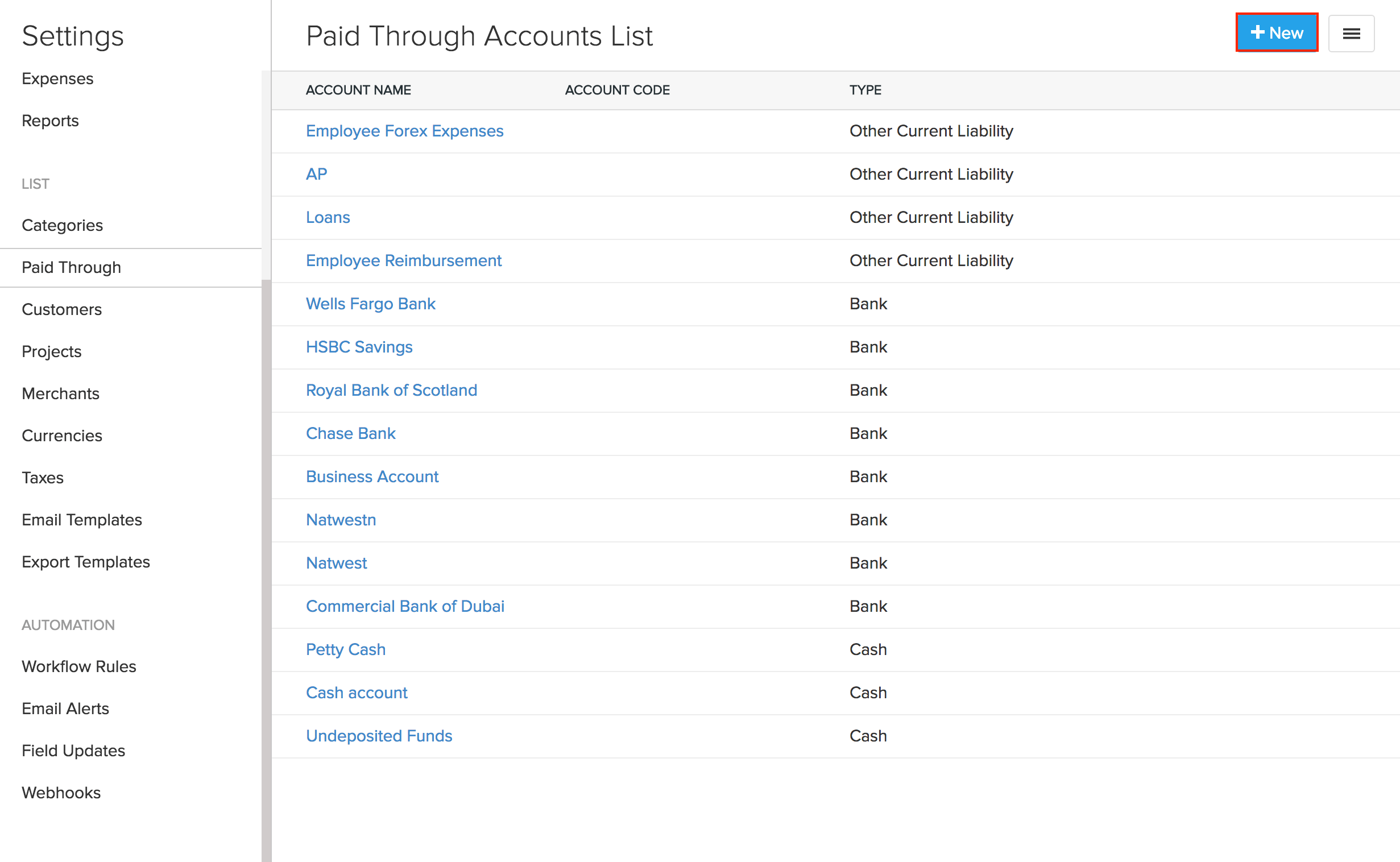Screen dimensions: 1400x862
Task: Go to Categories settings
Action: point(63,225)
